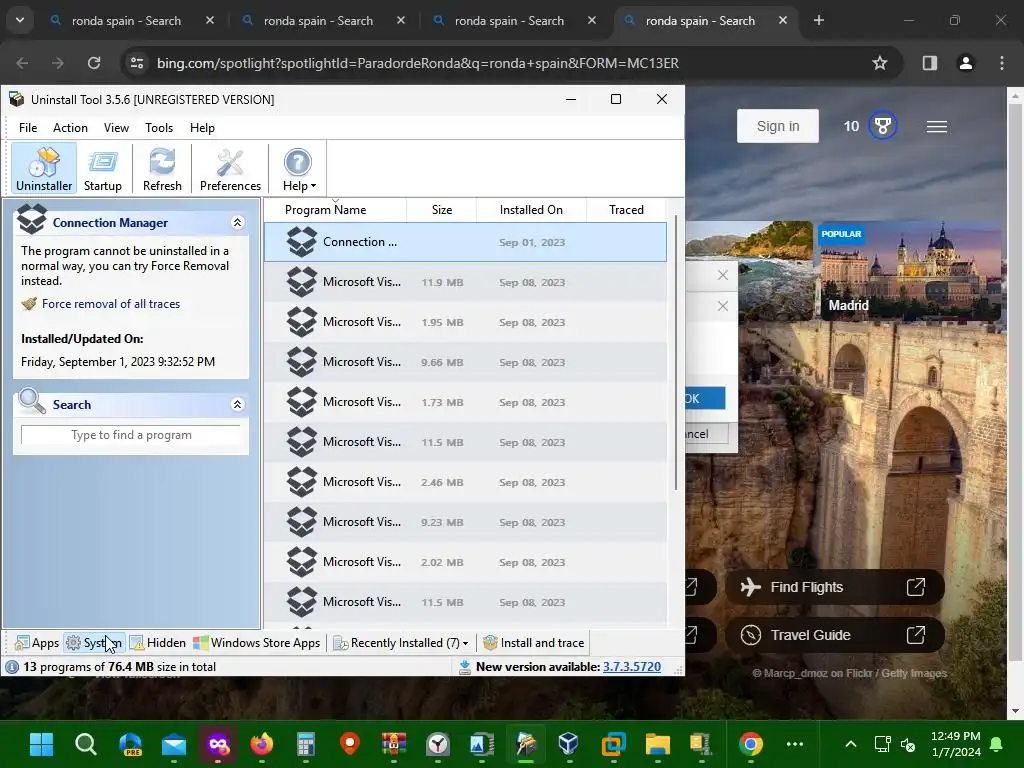
Task: Select the Microsoft Vis... 9.23 MB row
Action: click(465, 522)
